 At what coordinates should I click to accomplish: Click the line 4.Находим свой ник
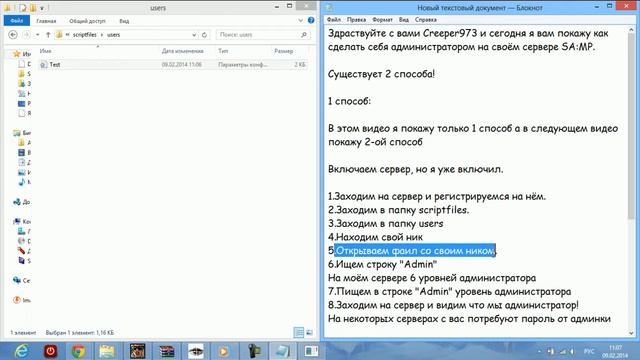pyautogui.click(x=375, y=237)
